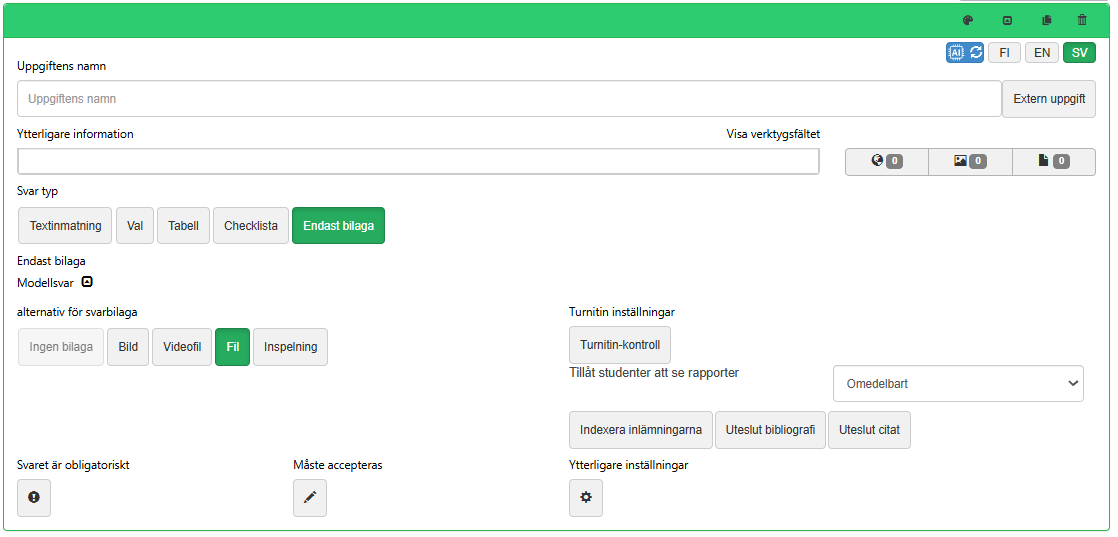Click the Uppgiftens namn input field
Viewport: 1118px width, 537px height.
tap(509, 99)
